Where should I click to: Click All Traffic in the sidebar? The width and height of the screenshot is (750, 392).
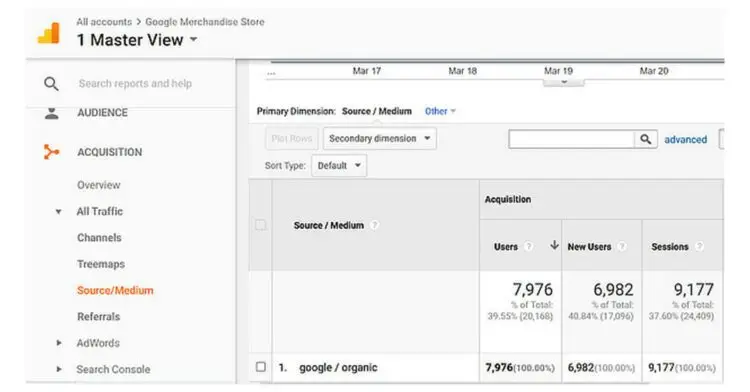click(99, 211)
